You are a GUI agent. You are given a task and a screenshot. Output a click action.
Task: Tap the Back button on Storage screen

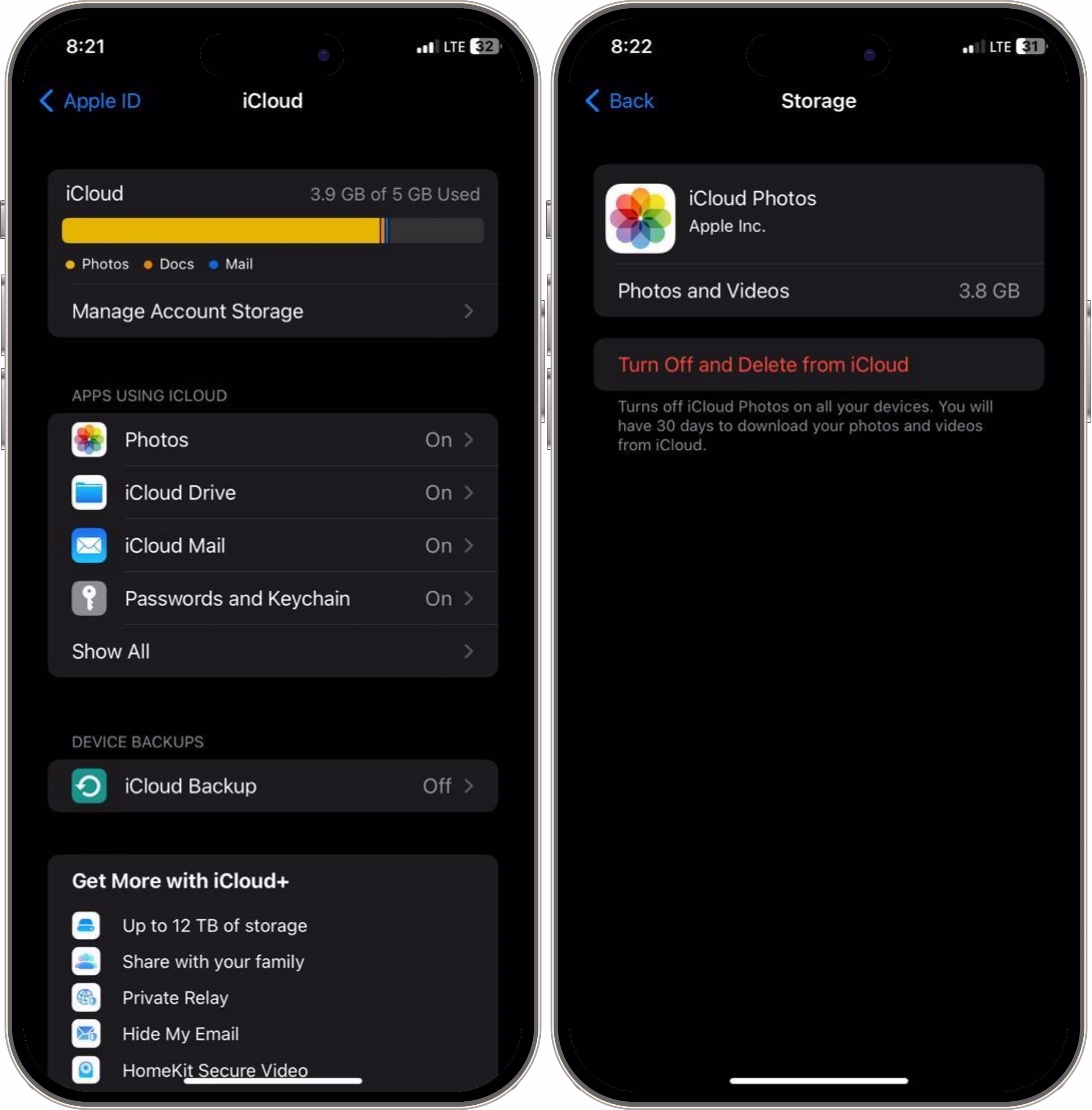tap(620, 101)
